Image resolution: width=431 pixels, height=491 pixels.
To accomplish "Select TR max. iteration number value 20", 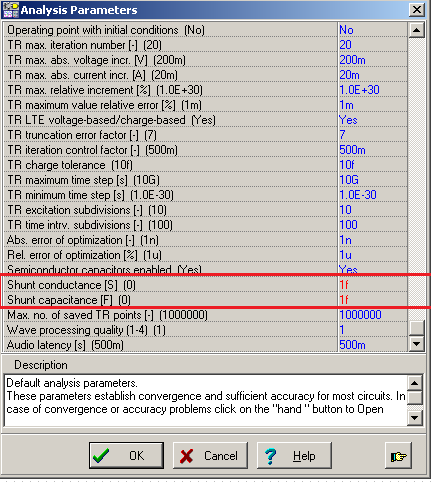I will (345, 45).
